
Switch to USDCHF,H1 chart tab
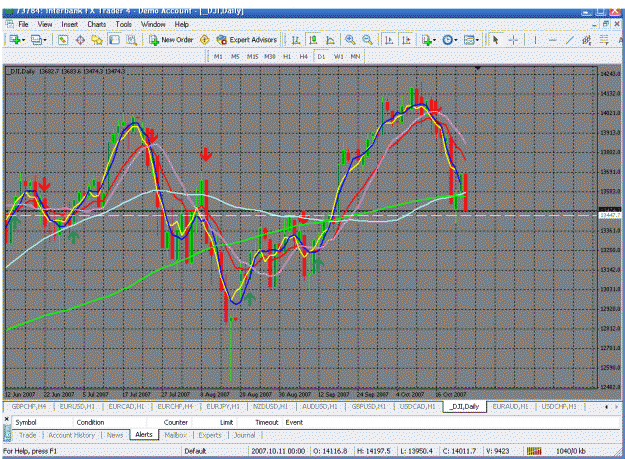point(559,407)
